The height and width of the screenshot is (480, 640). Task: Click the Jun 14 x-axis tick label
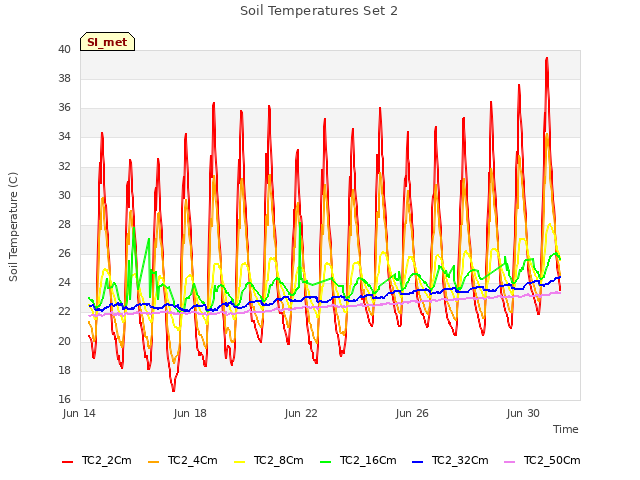tap(79, 413)
